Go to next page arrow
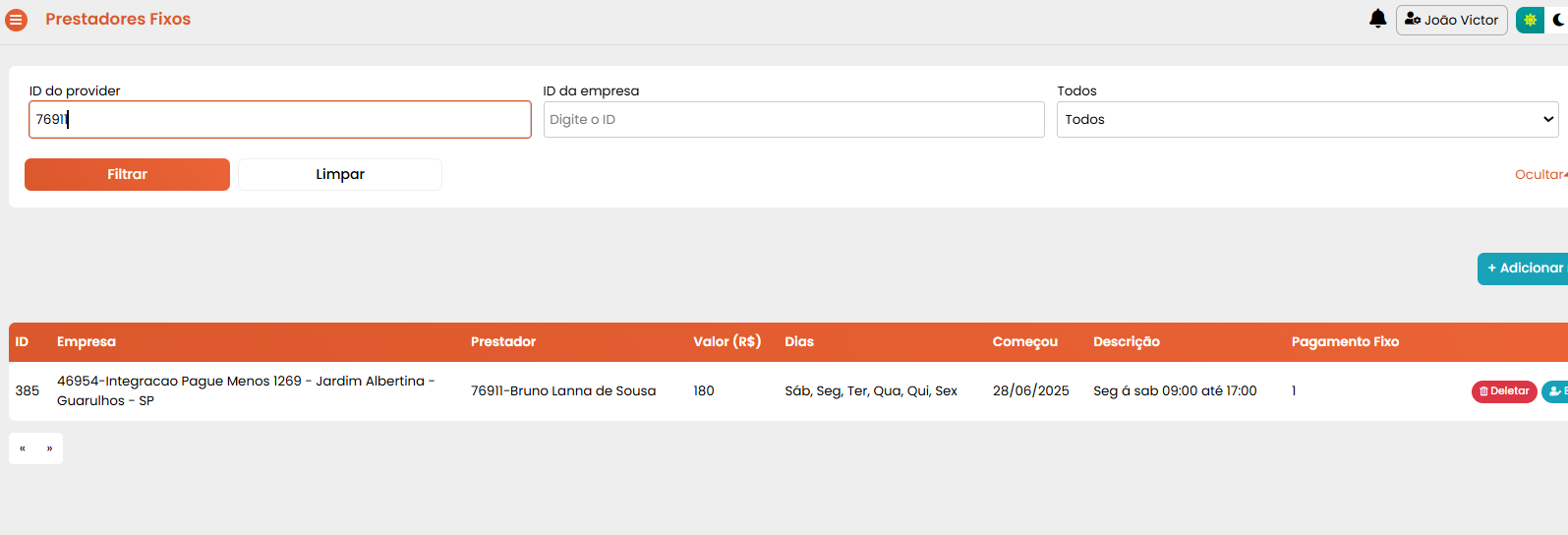This screenshot has height=535, width=1568. tap(49, 448)
